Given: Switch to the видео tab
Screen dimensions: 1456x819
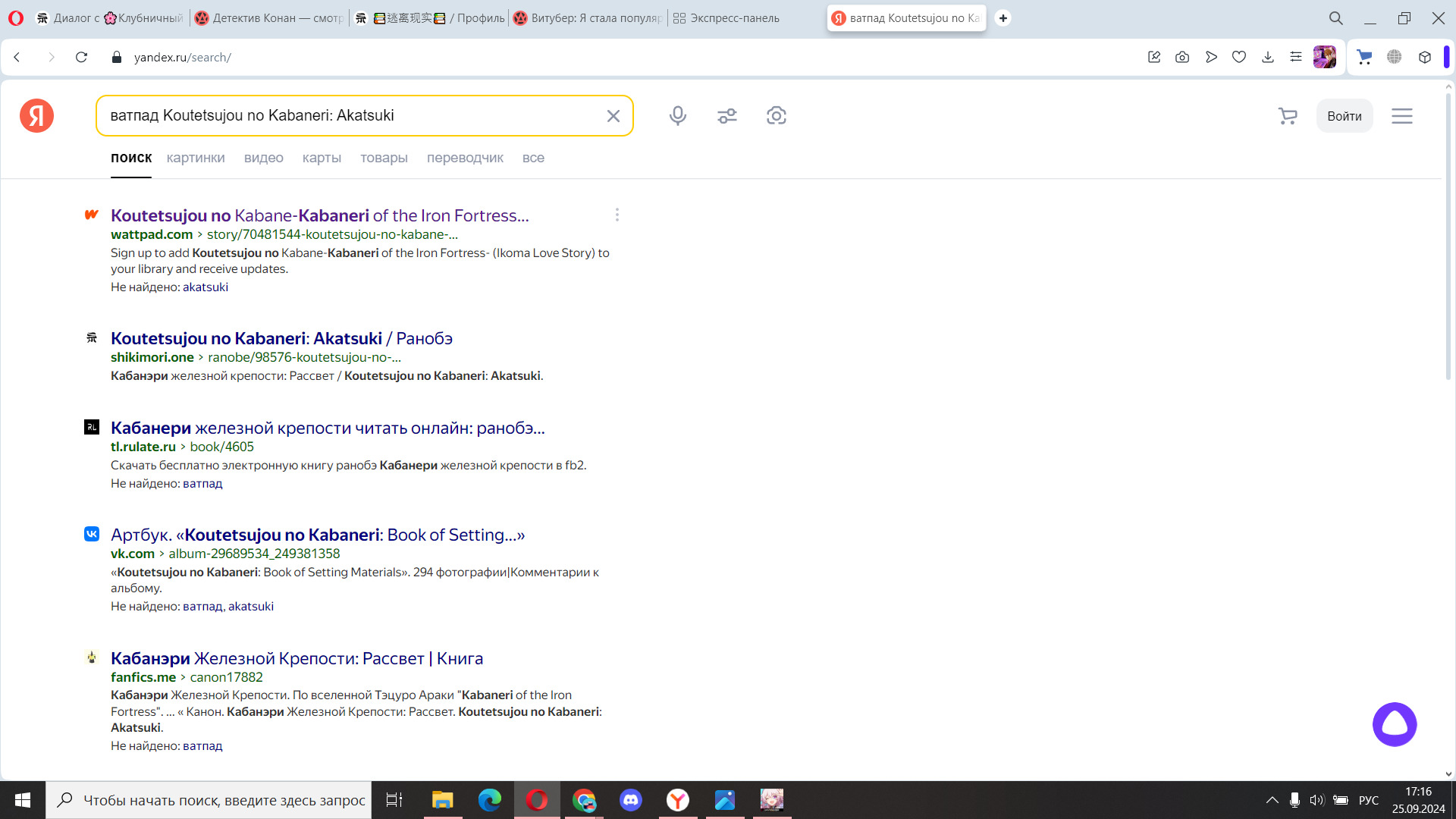Looking at the screenshot, I should [263, 158].
